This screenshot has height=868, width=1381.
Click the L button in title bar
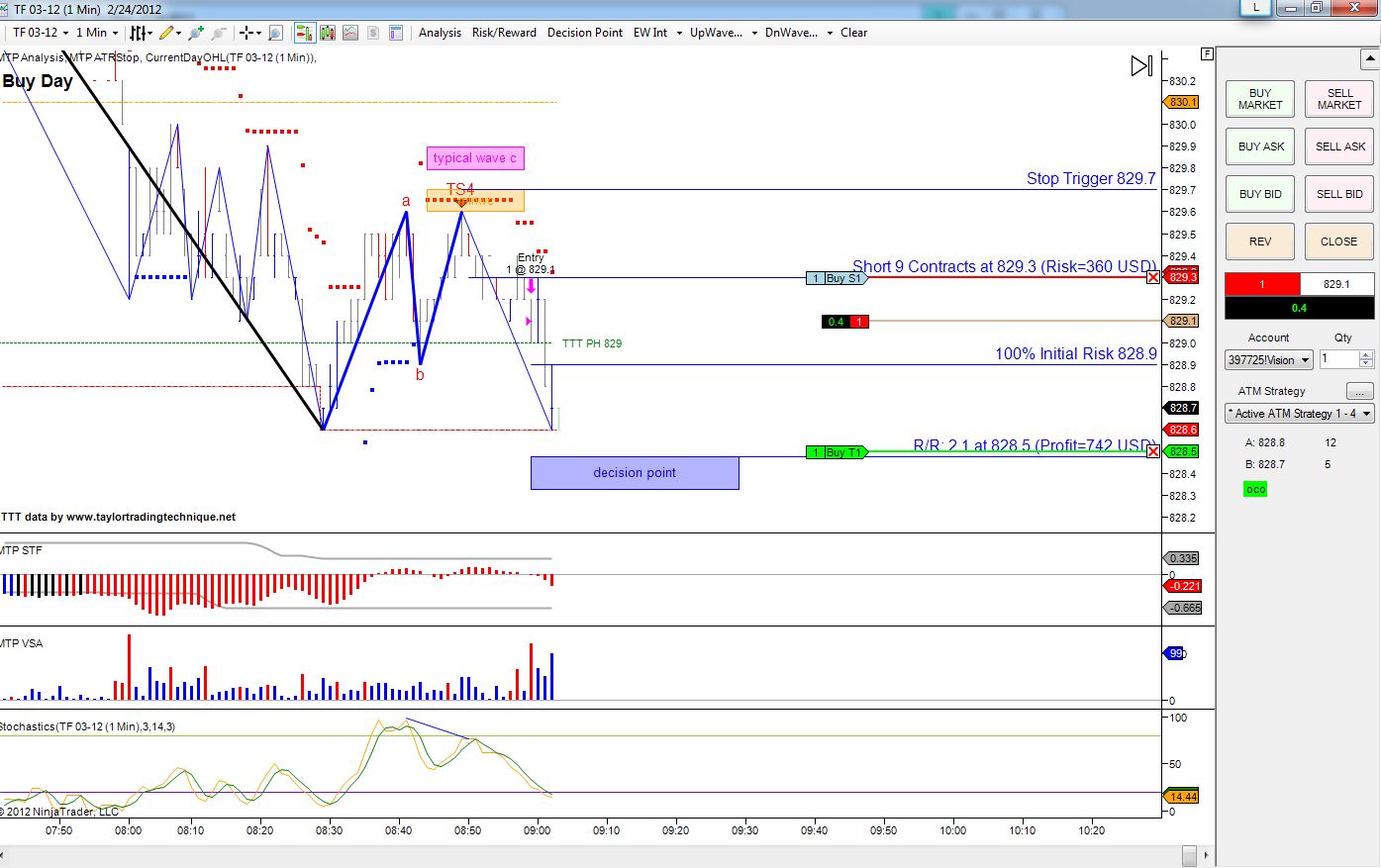[1256, 7]
